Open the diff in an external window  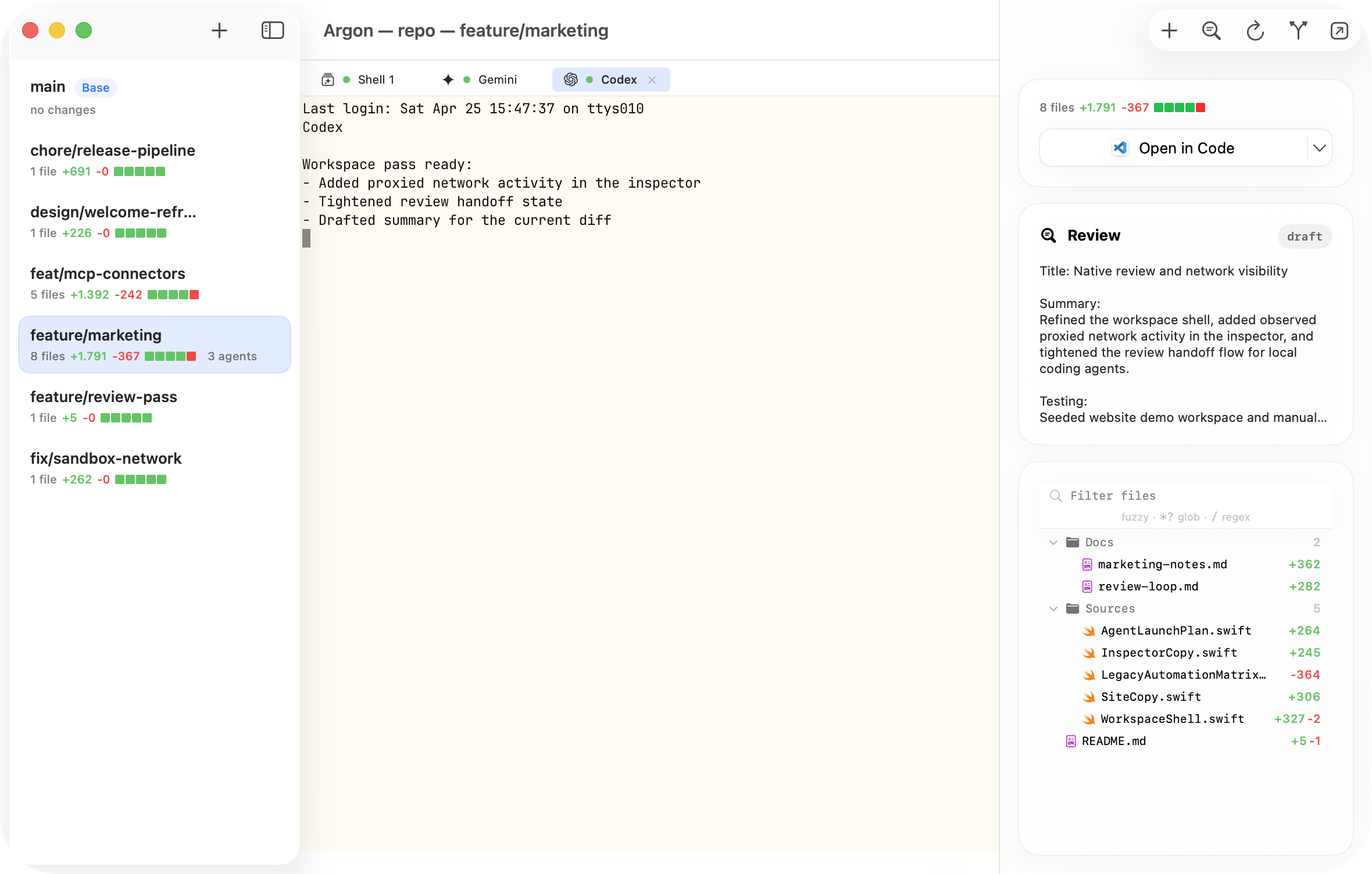tap(1339, 30)
